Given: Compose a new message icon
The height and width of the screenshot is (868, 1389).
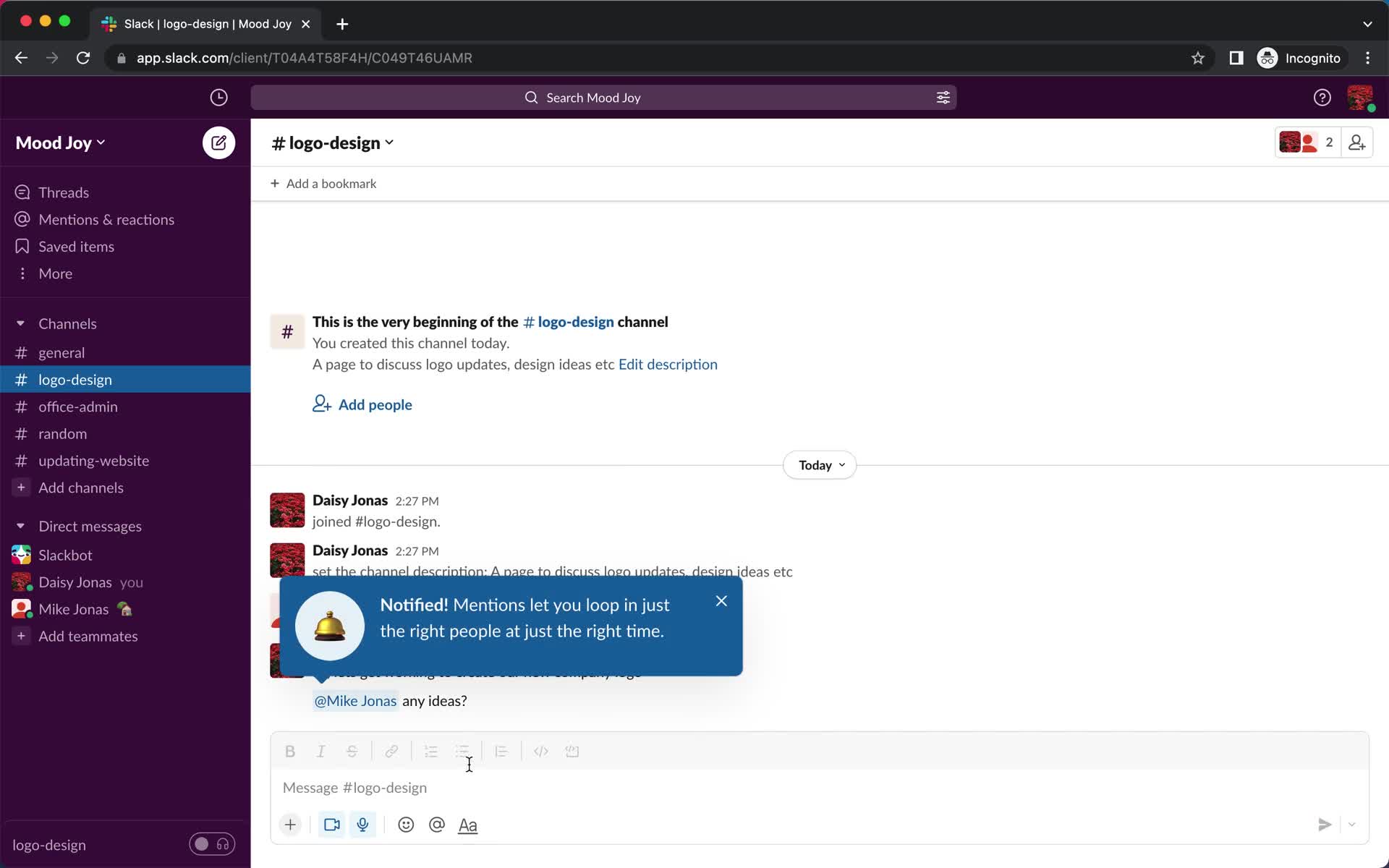Looking at the screenshot, I should pos(218,142).
